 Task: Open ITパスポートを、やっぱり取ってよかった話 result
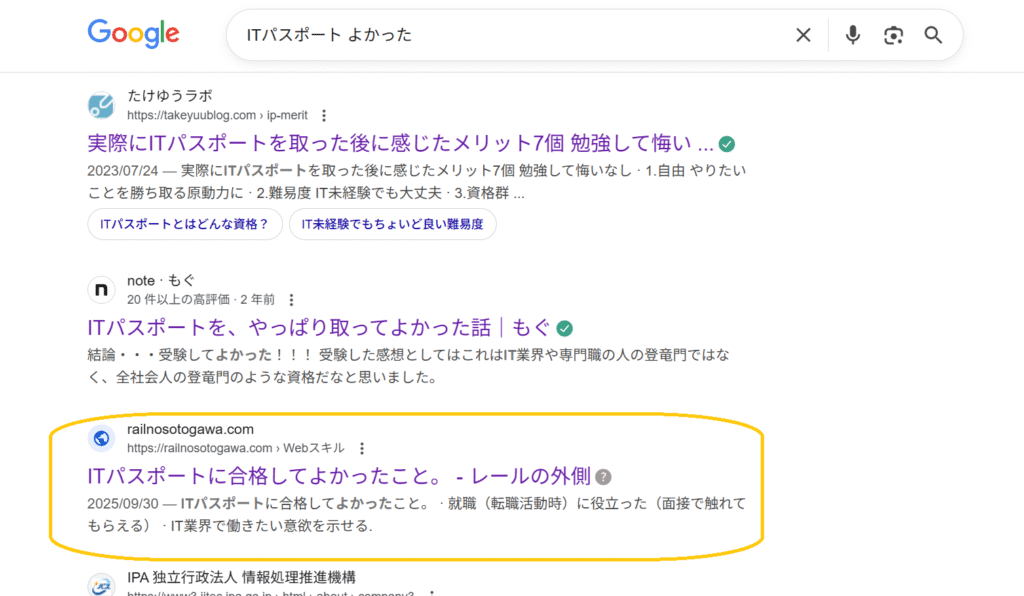pyautogui.click(x=318, y=328)
